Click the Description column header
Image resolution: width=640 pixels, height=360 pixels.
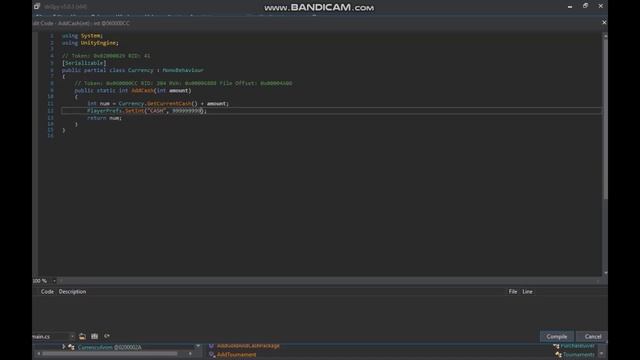(x=72, y=291)
